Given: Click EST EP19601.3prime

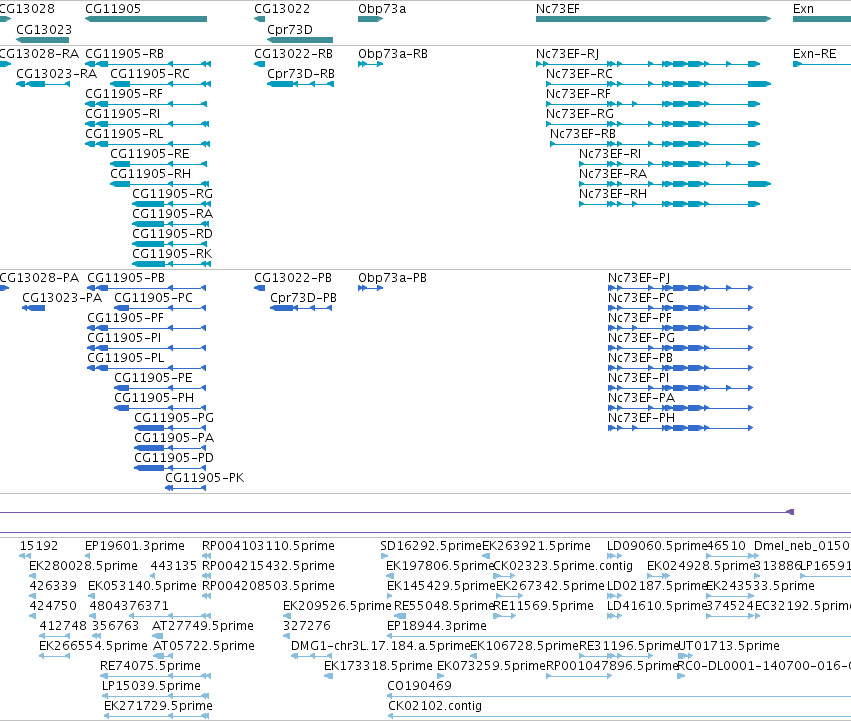Looking at the screenshot, I should tap(88, 556).
